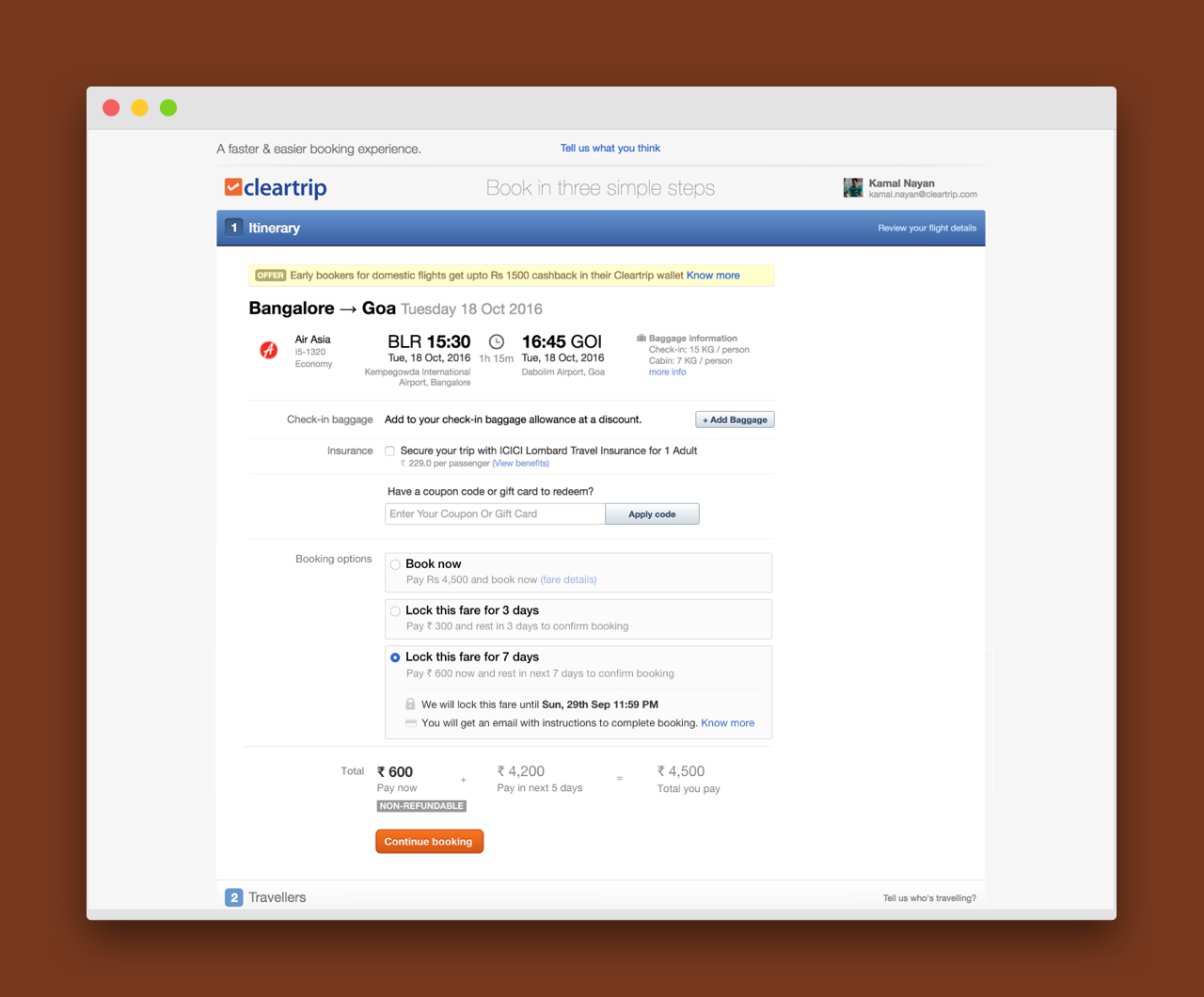Choose Lock this fare for 3 days
Image resolution: width=1204 pixels, height=997 pixels.
[x=395, y=611]
